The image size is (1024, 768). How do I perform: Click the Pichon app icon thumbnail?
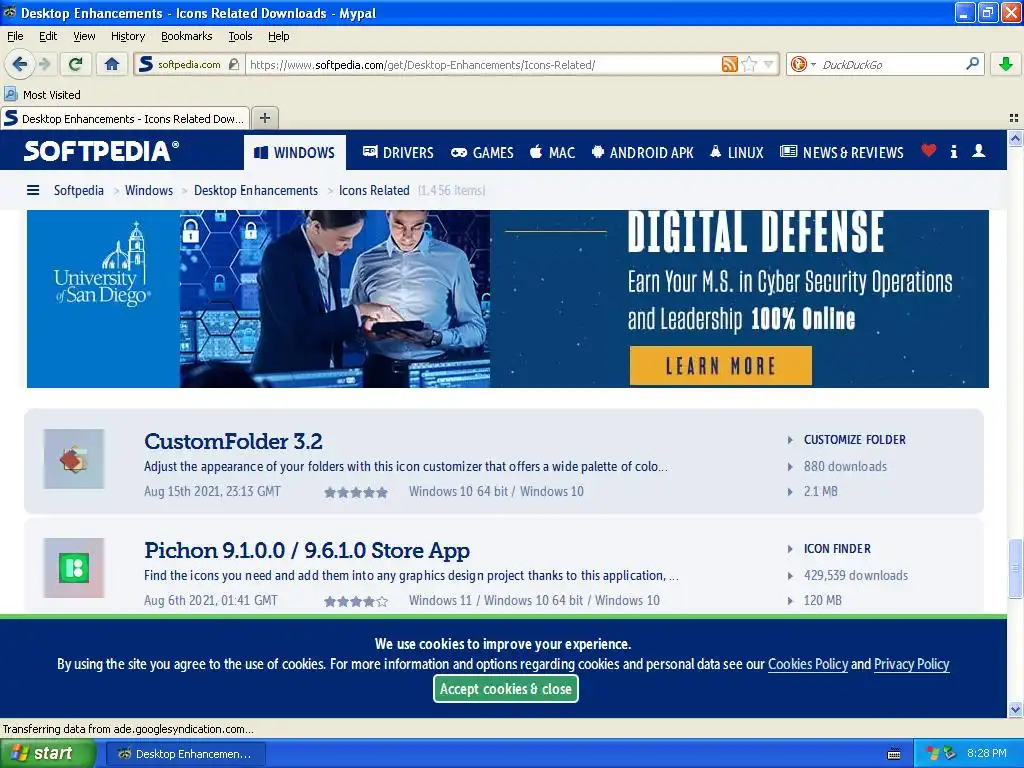point(74,568)
